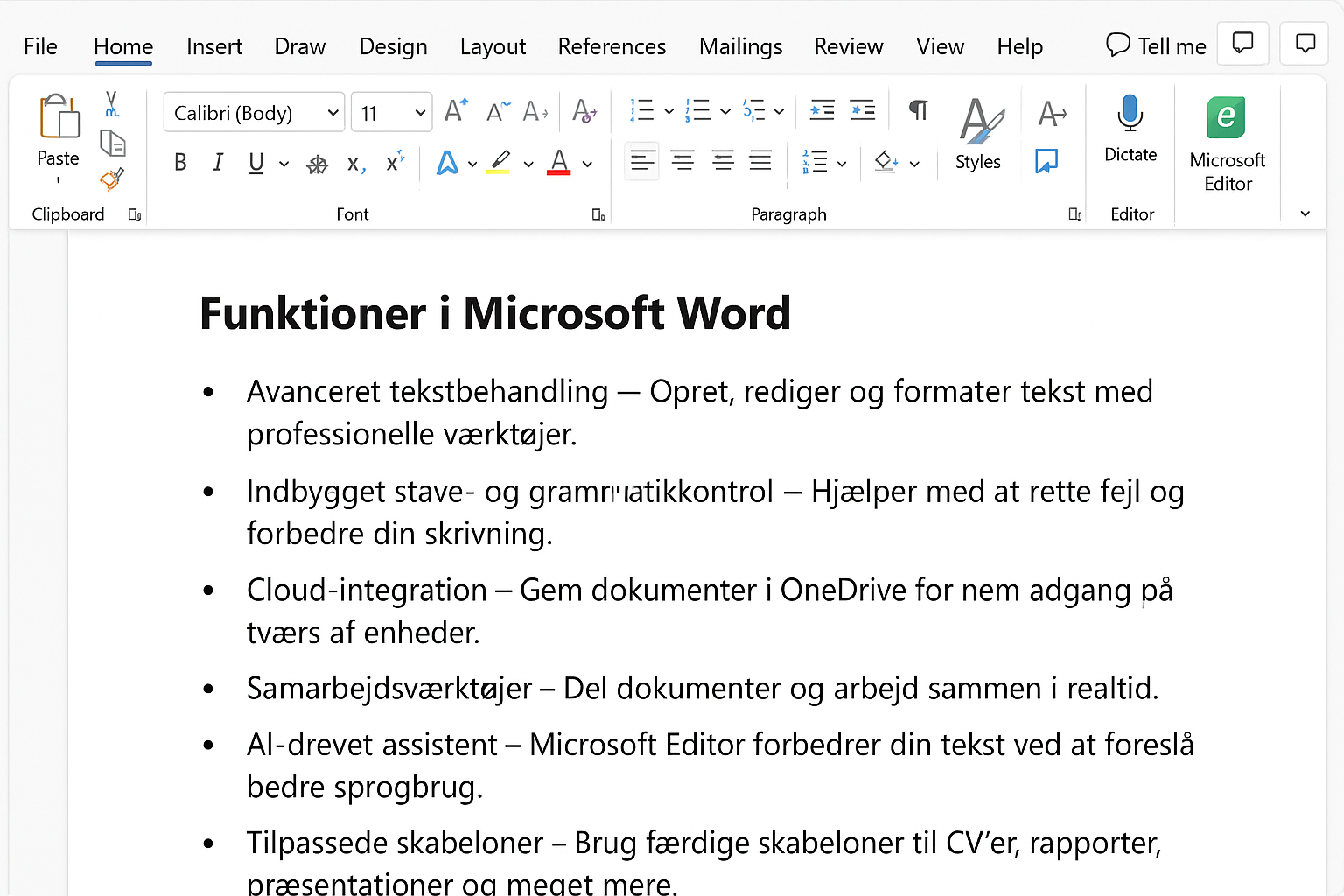Viewport: 1344px width, 896px height.
Task: Apply Text Effects letter A icon
Action: coord(447,163)
